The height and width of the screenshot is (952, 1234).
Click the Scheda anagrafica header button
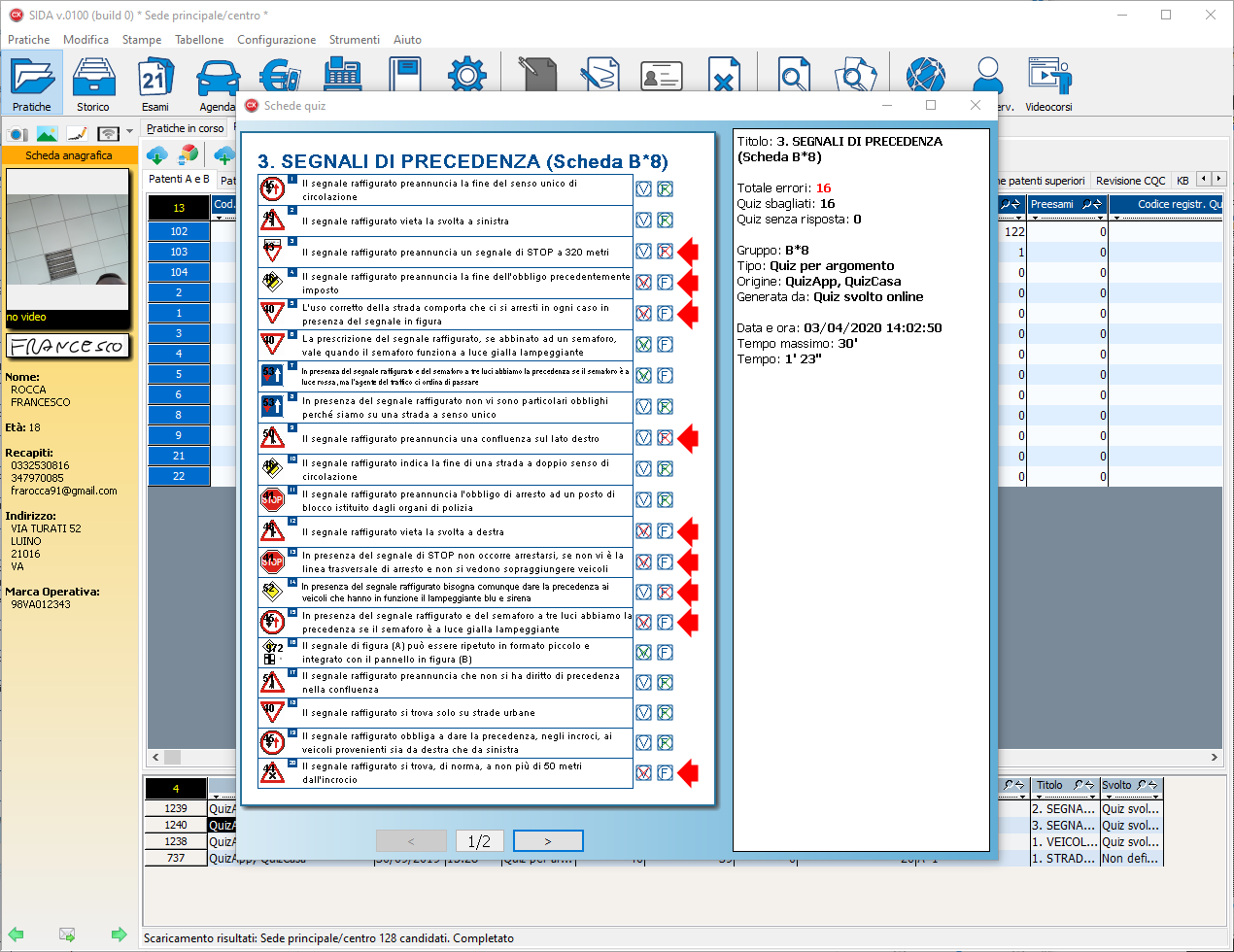pyautogui.click(x=69, y=155)
